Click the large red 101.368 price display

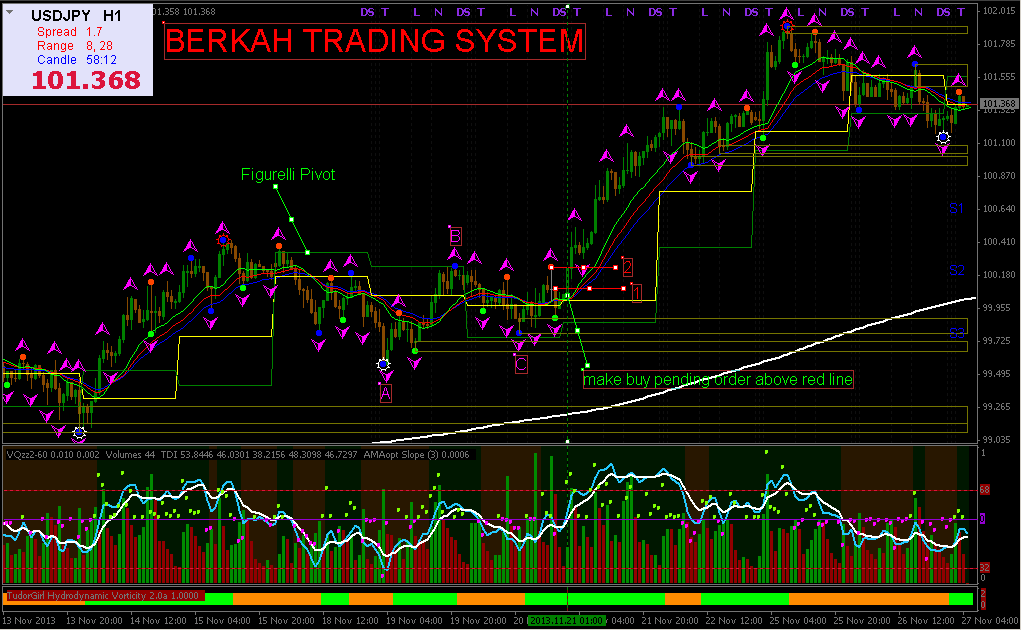[x=86, y=80]
